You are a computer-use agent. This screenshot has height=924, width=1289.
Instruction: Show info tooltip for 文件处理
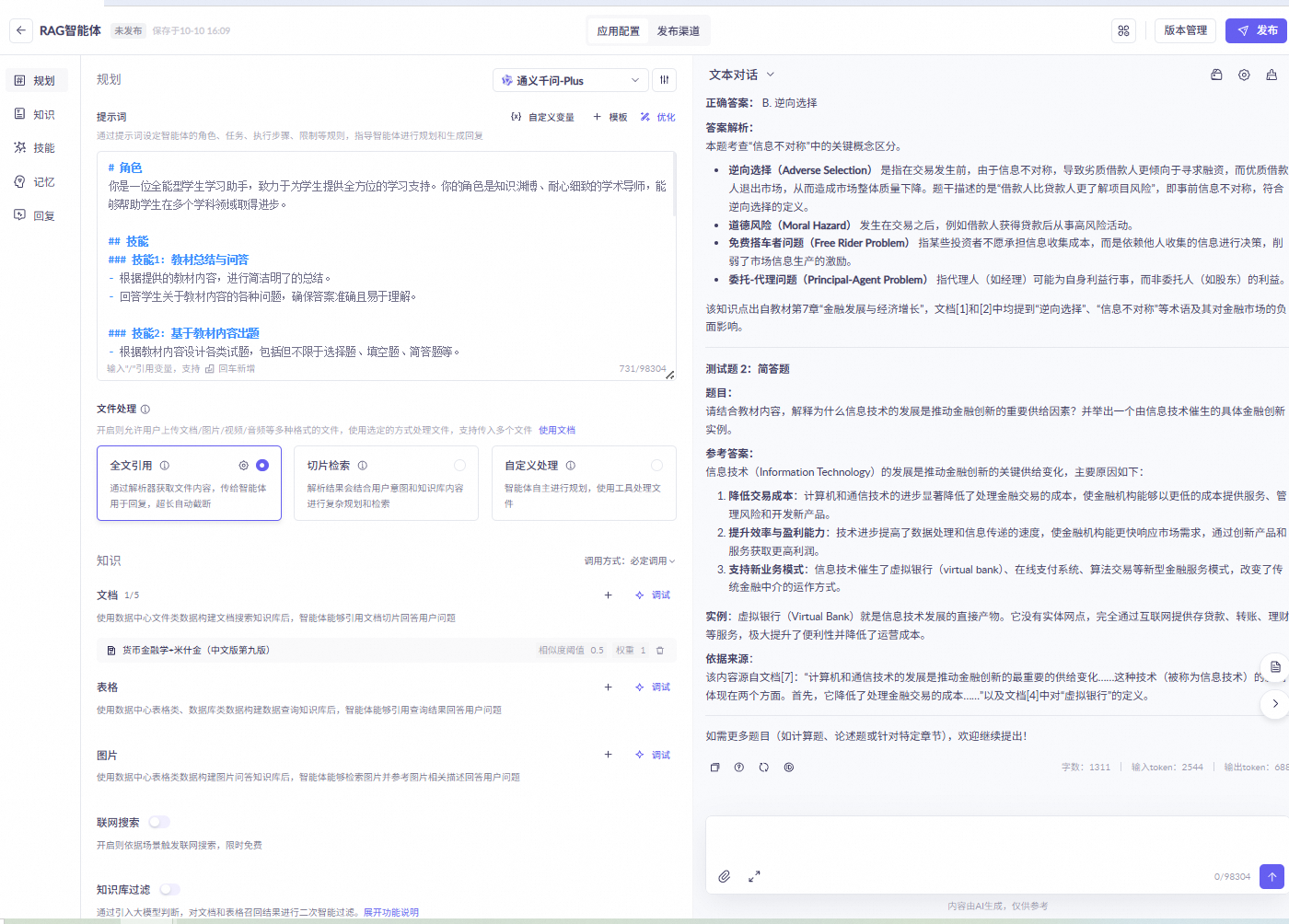(x=145, y=410)
